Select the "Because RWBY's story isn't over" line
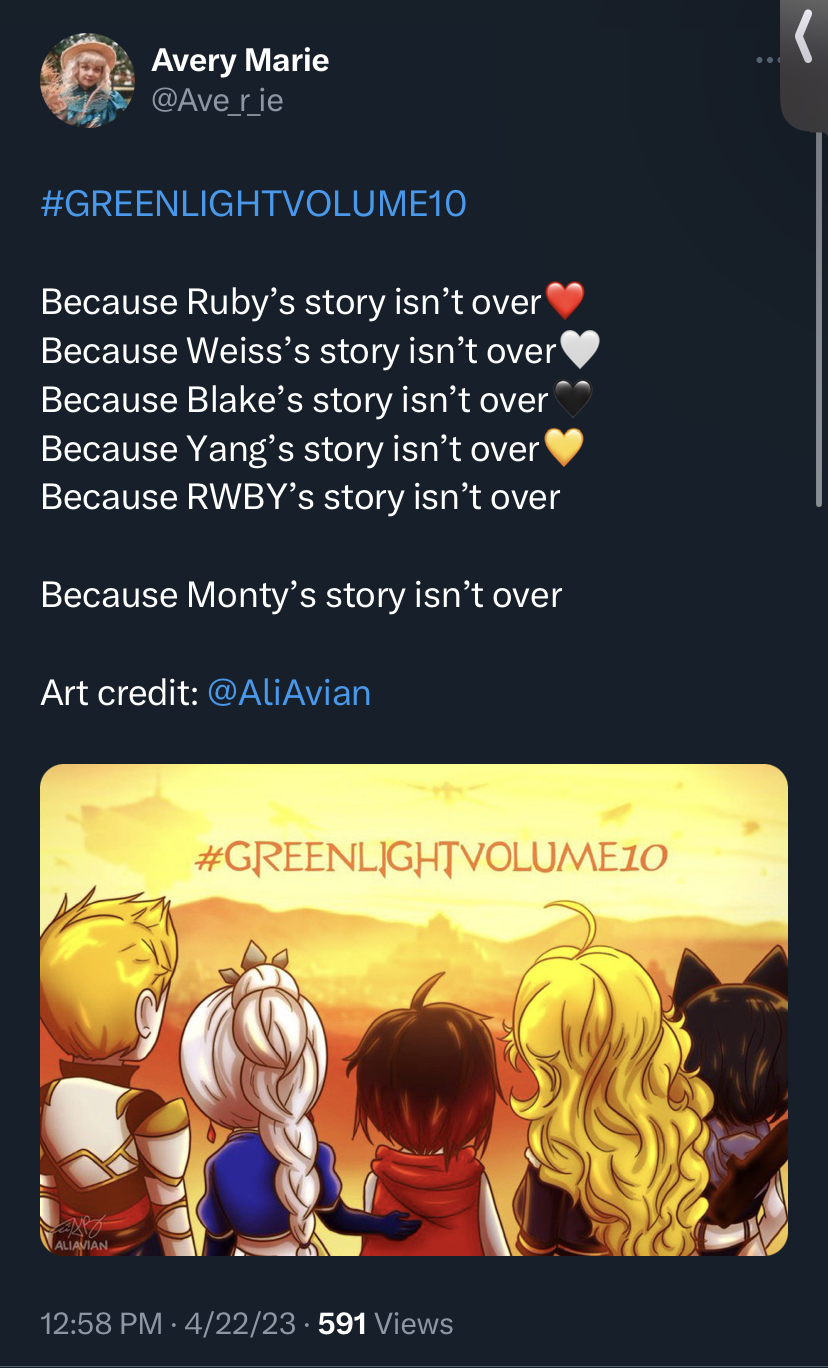Viewport: 828px width, 1368px height. (300, 497)
